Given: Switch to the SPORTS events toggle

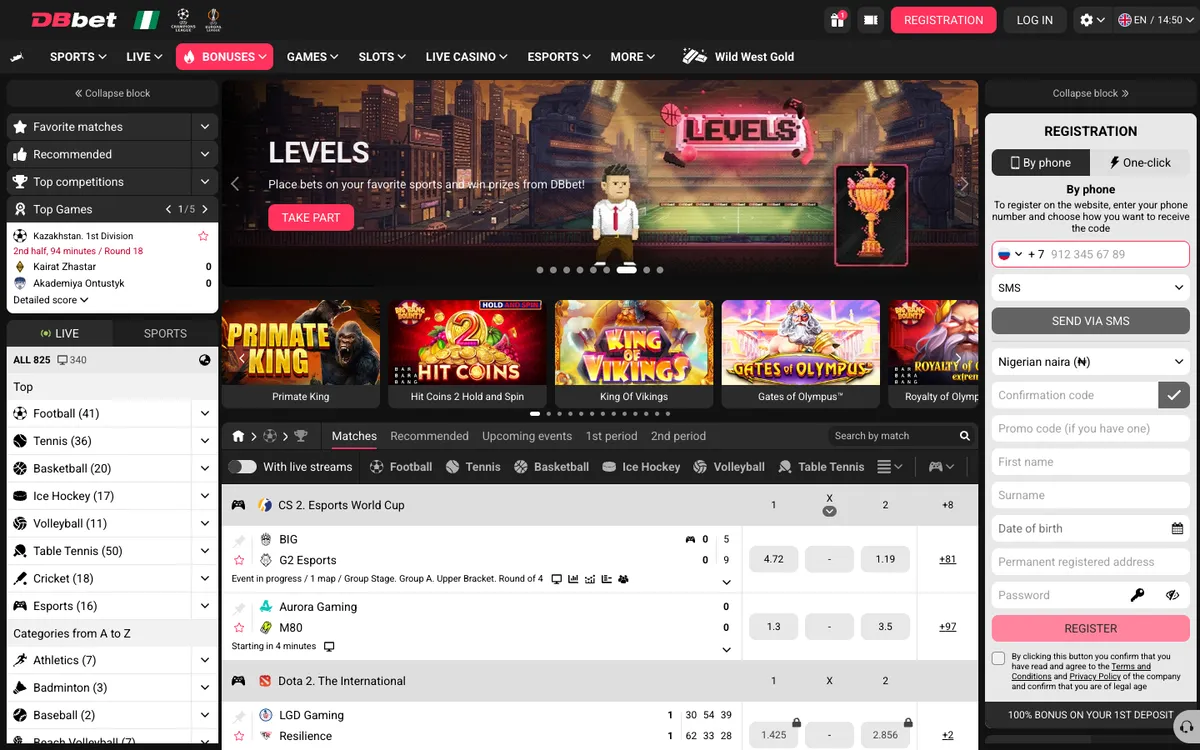Looking at the screenshot, I should [x=165, y=333].
